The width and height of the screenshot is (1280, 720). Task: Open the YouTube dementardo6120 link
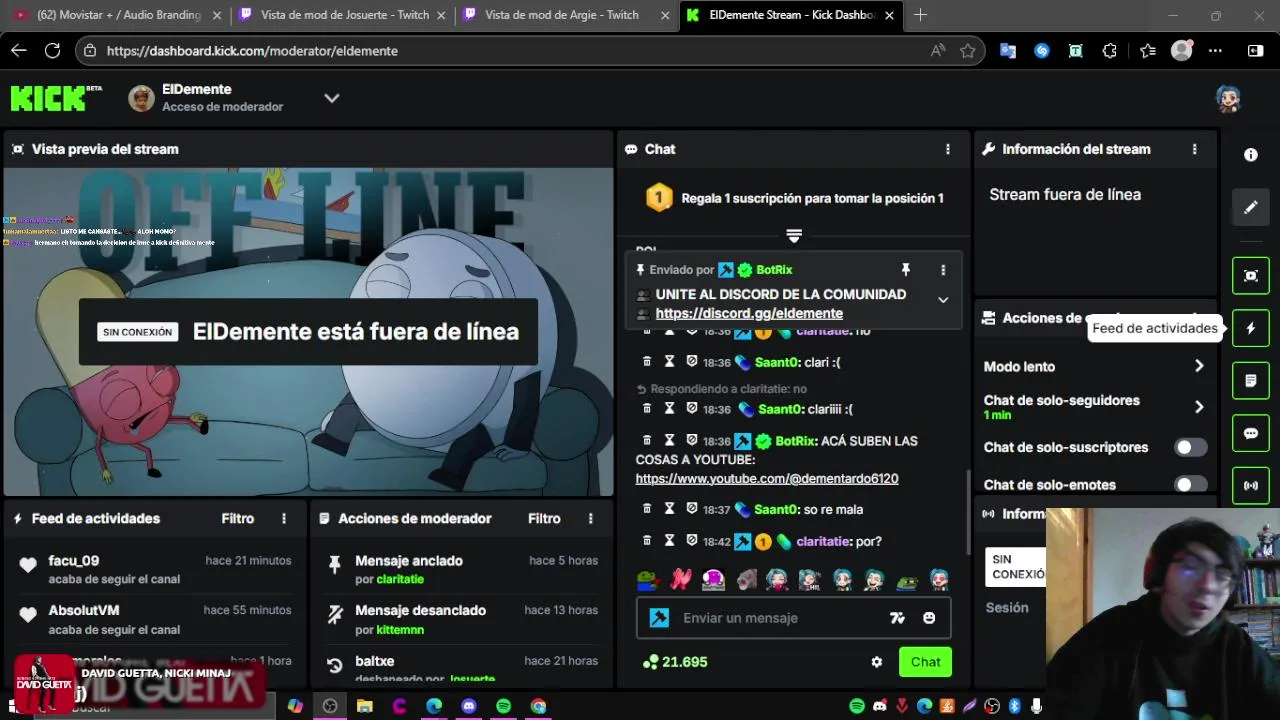pyautogui.click(x=767, y=479)
